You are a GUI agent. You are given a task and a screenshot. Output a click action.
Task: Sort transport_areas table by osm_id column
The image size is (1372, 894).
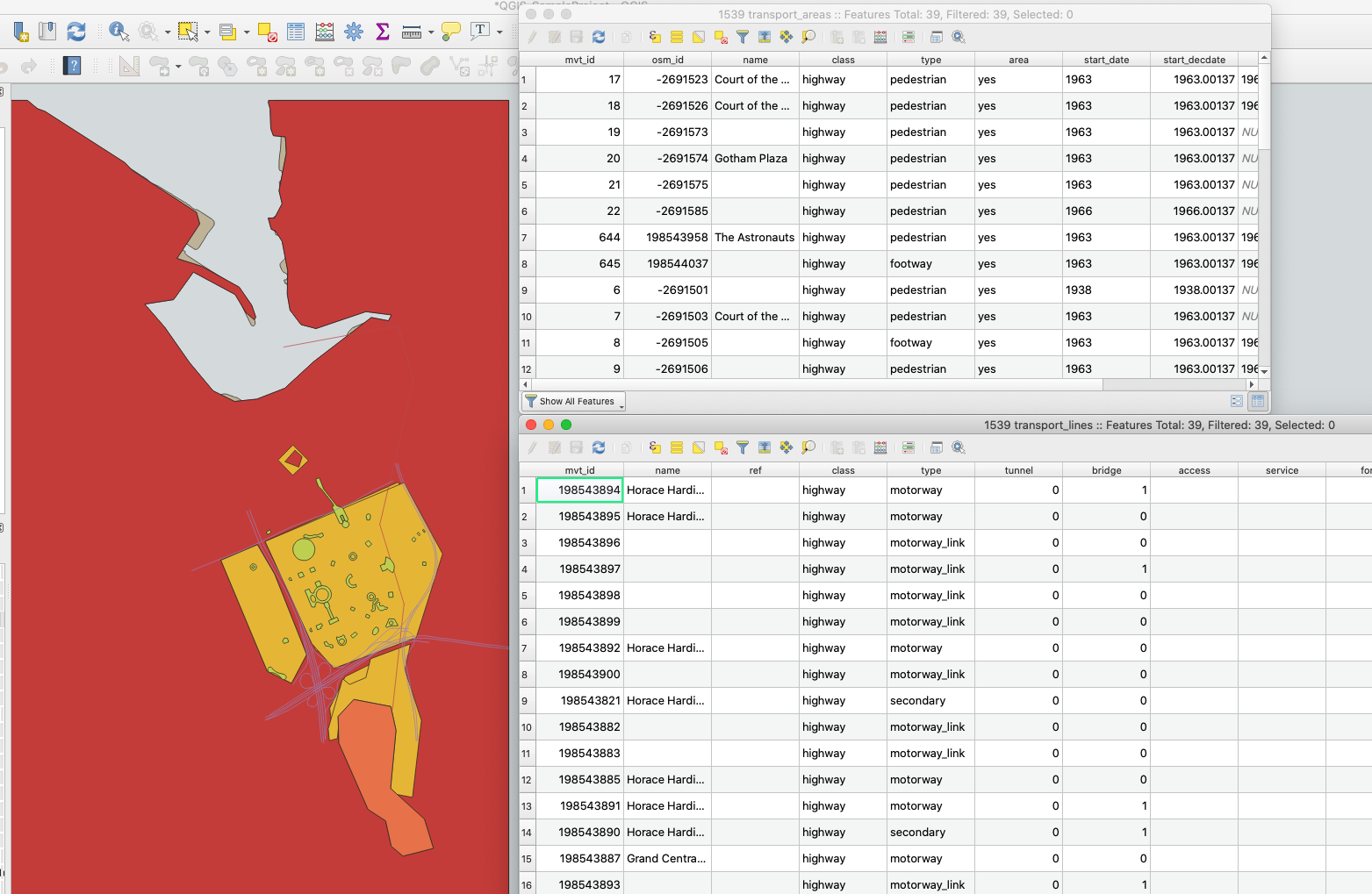667,60
